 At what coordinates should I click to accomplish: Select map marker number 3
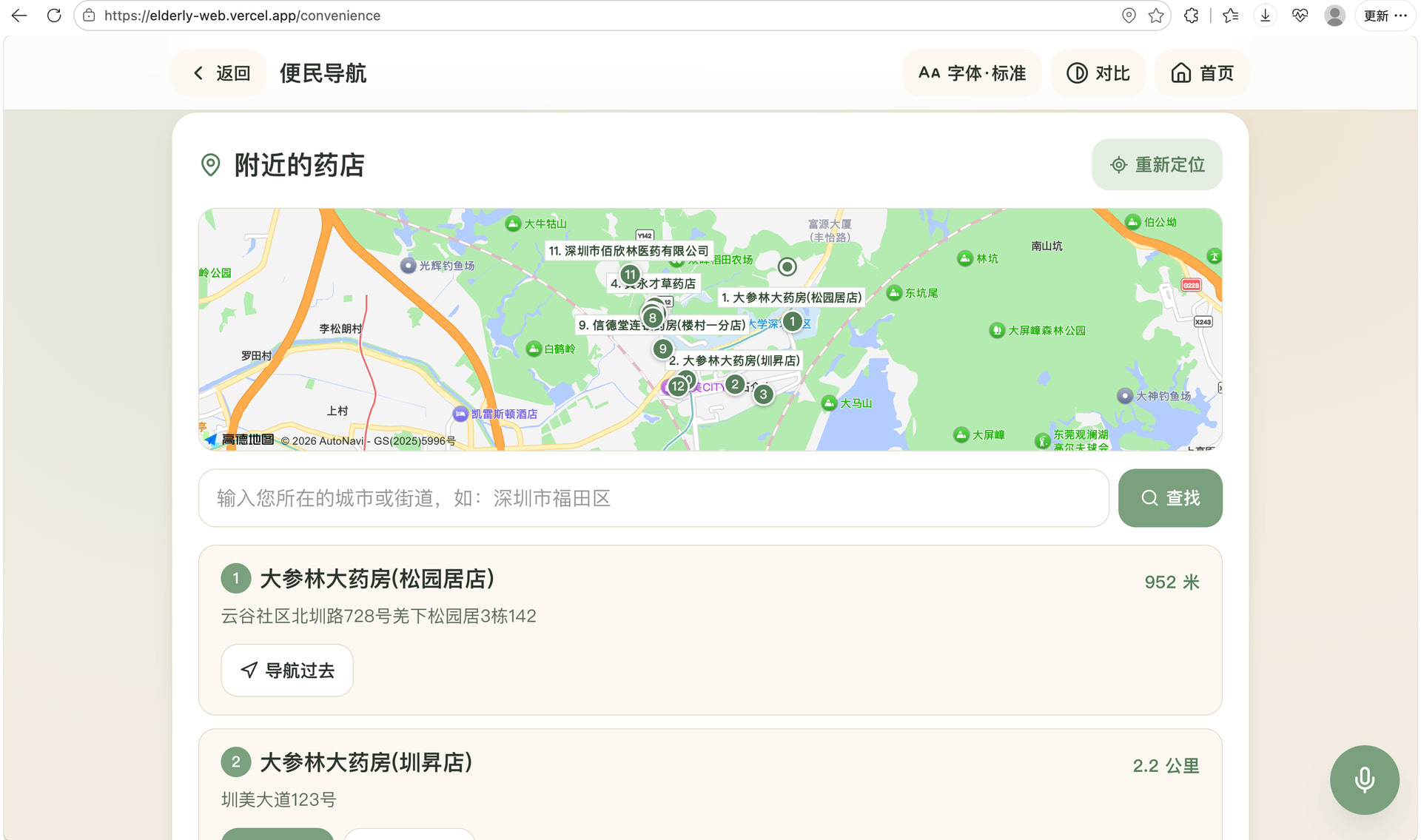pos(763,394)
